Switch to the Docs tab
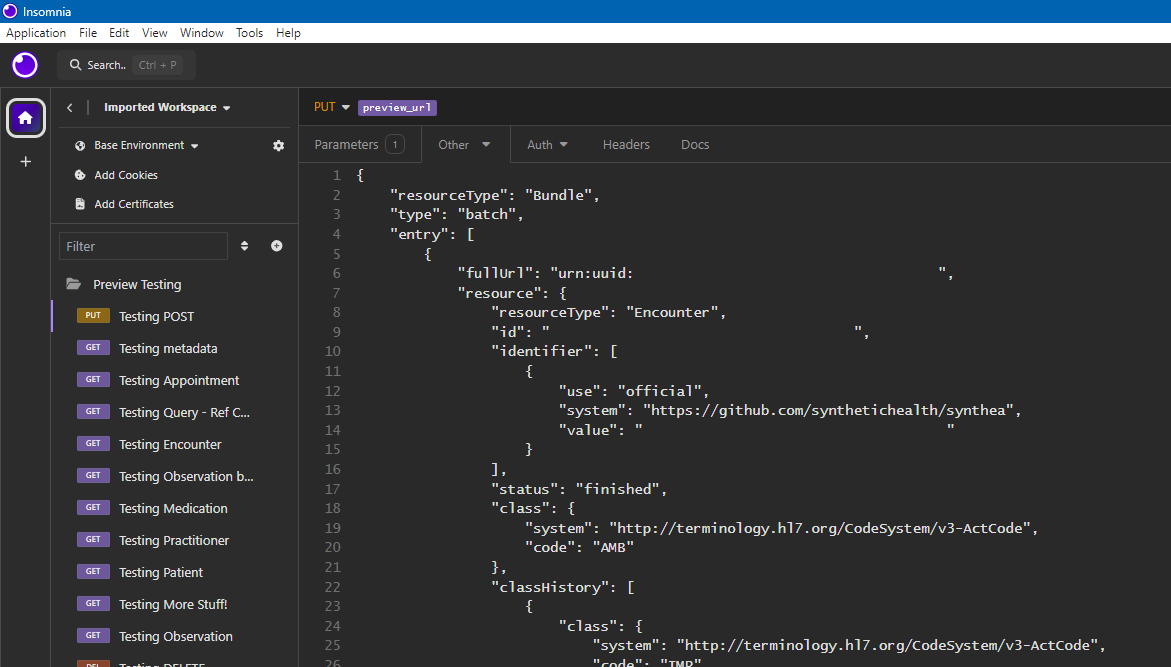The width and height of the screenshot is (1171, 667). click(x=695, y=145)
